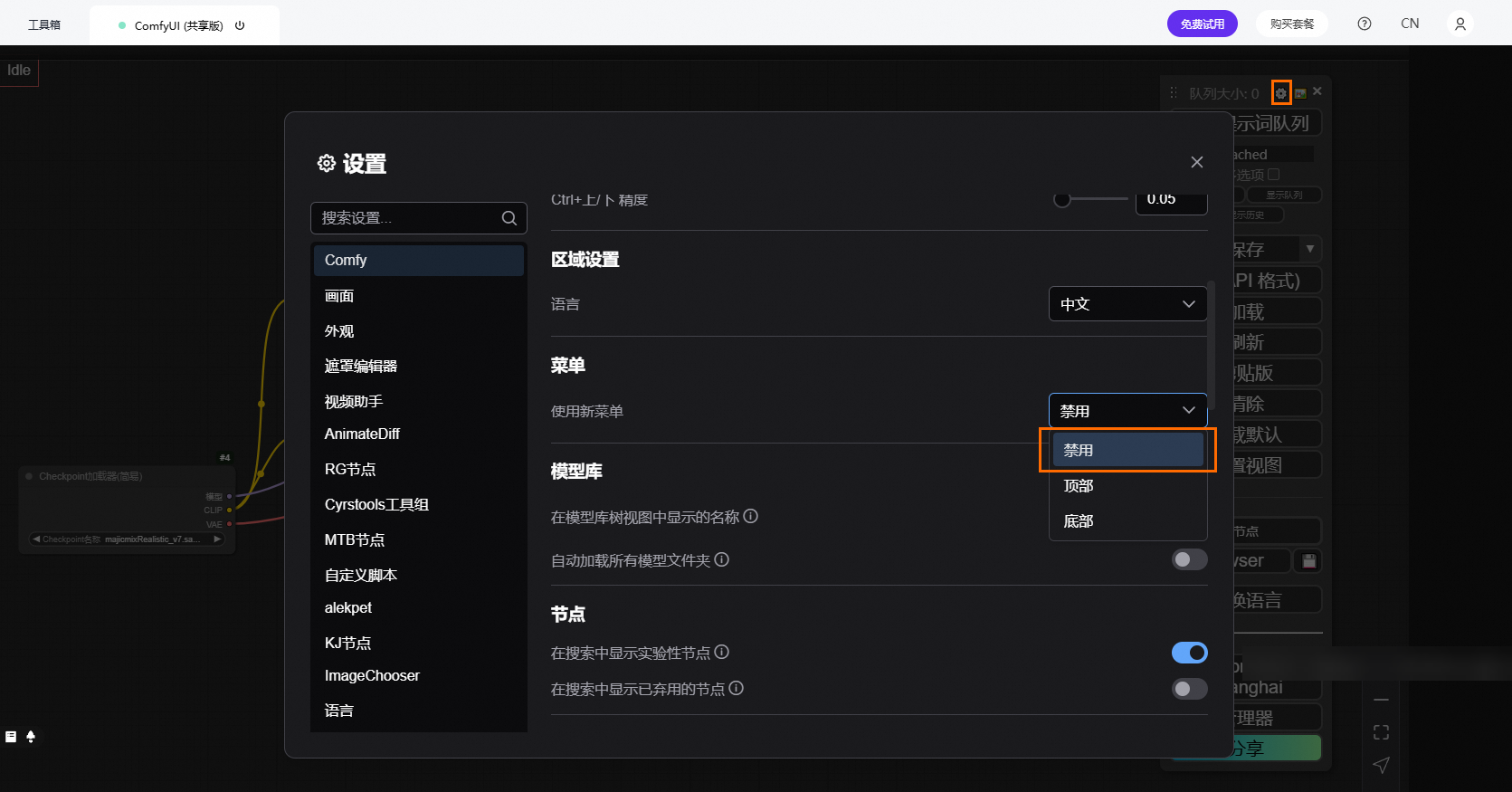The image size is (1512, 792).
Task: Click the 免费试用 button
Action: click(x=1202, y=24)
